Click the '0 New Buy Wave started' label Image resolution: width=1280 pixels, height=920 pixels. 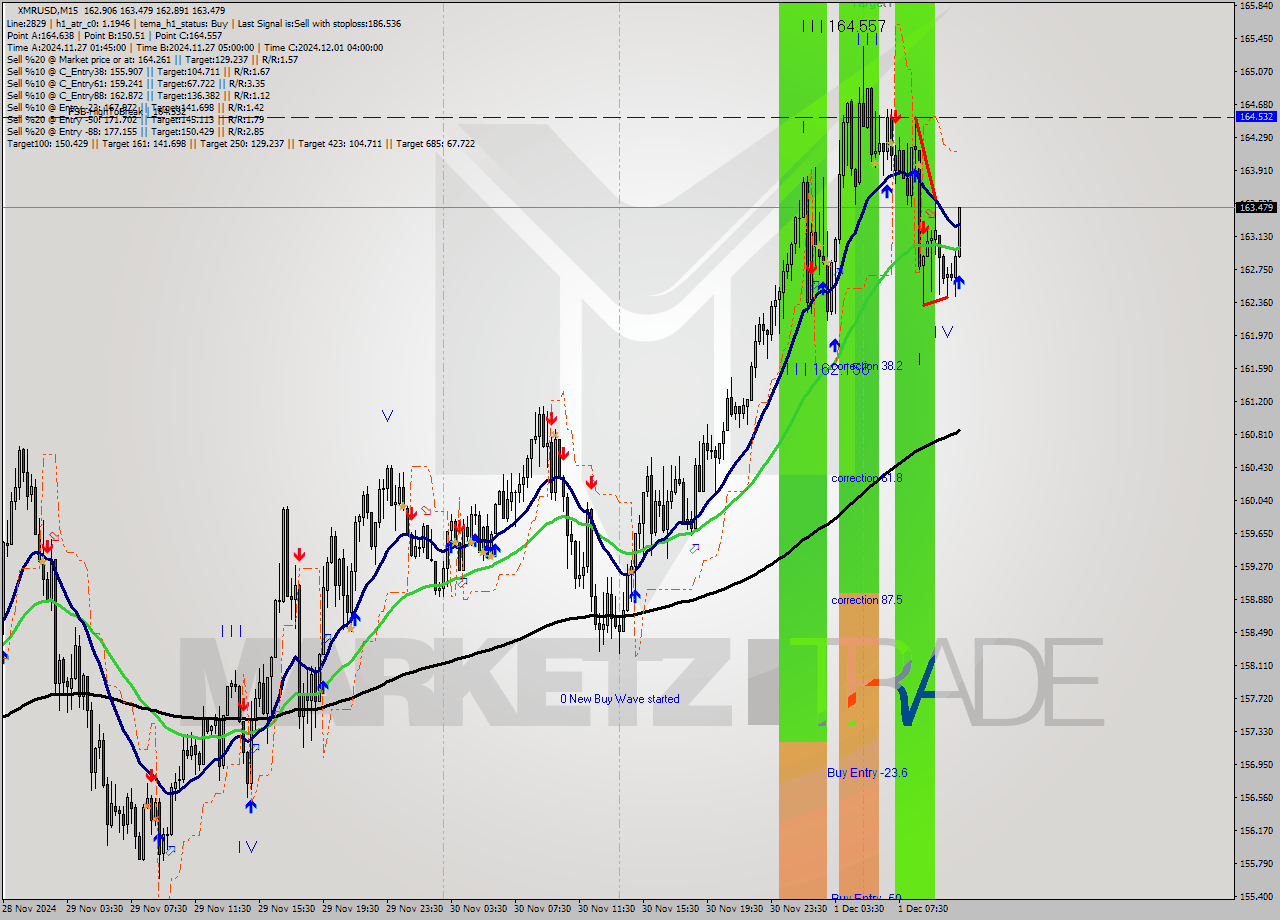click(619, 699)
